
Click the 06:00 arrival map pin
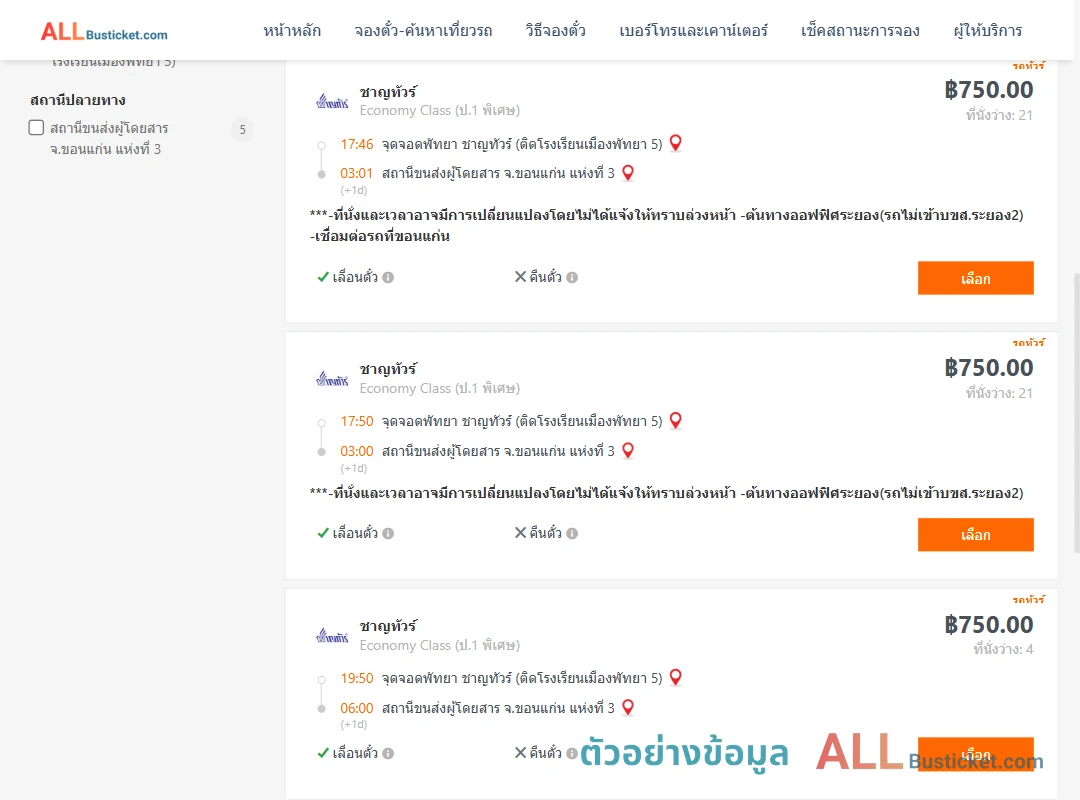(x=627, y=706)
